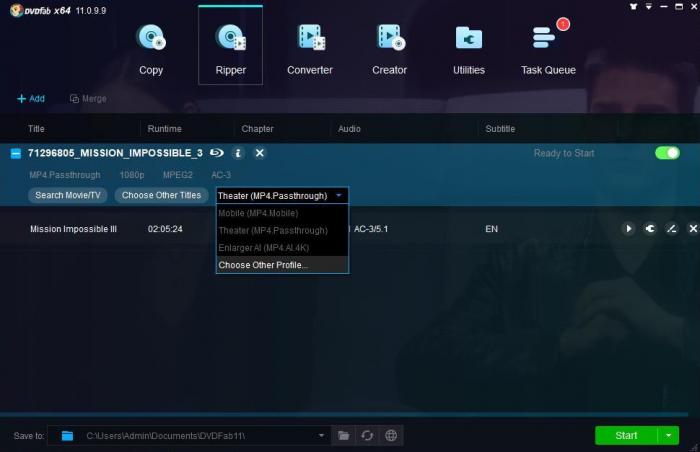Choose Other Profile... from the list

pos(282,265)
